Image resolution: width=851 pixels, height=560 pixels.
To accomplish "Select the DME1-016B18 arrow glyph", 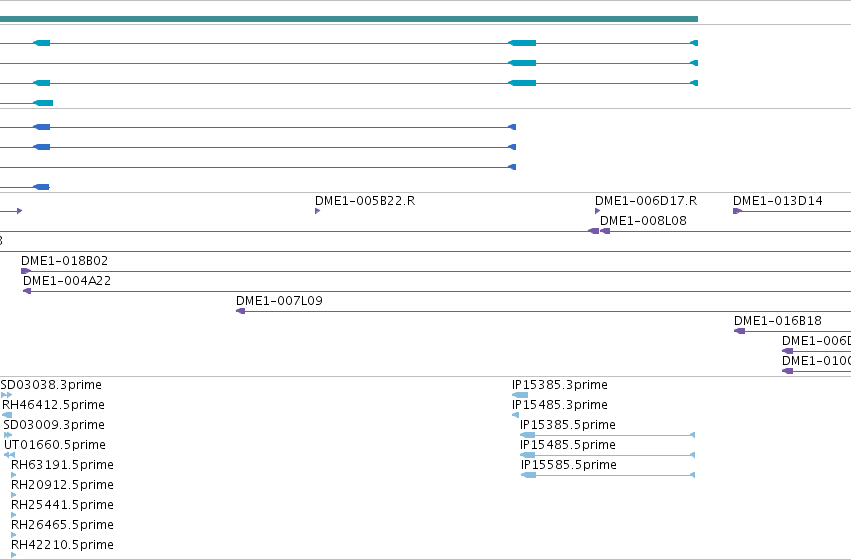I will point(739,331).
